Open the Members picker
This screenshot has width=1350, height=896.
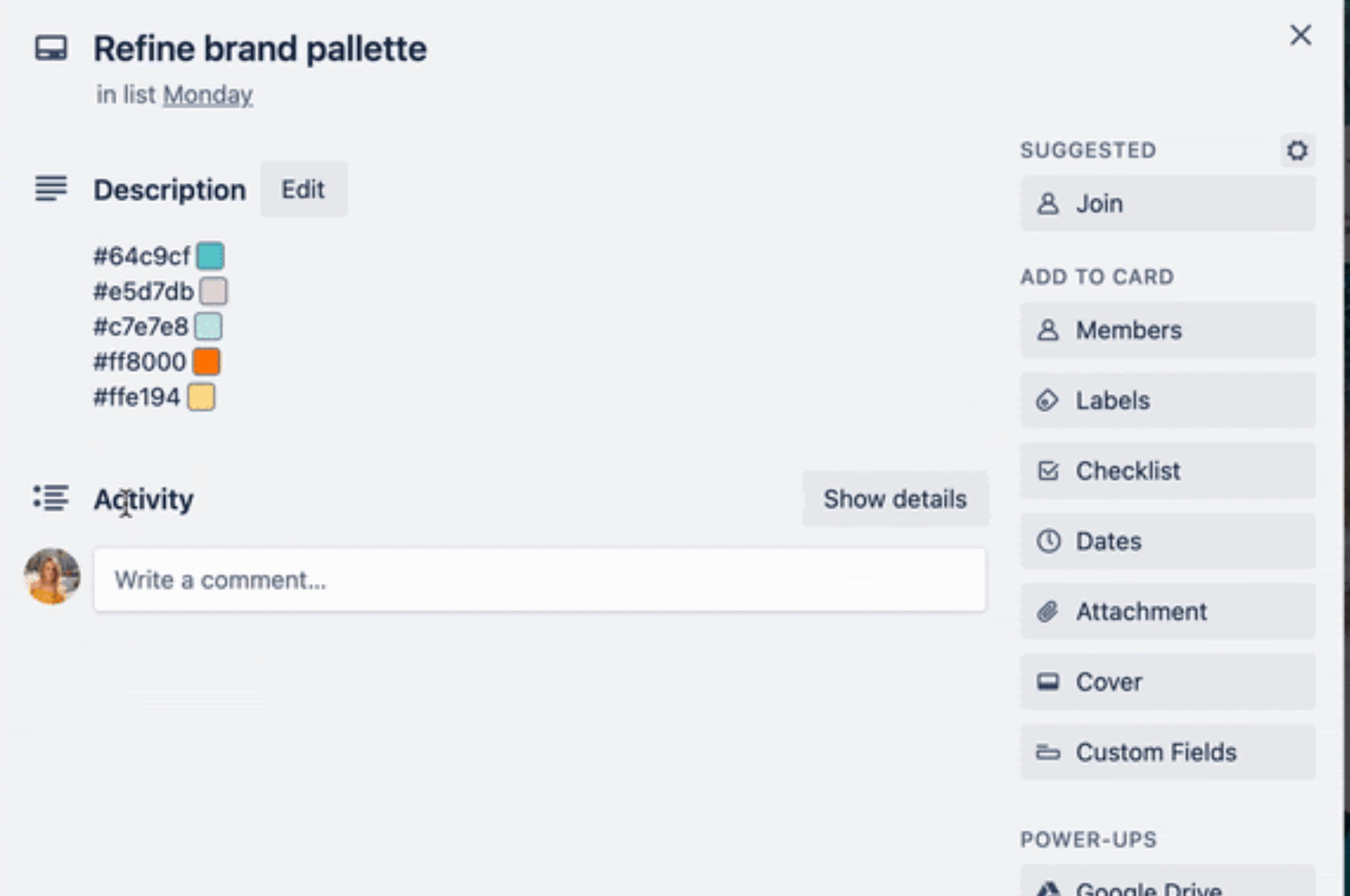pyautogui.click(x=1168, y=331)
